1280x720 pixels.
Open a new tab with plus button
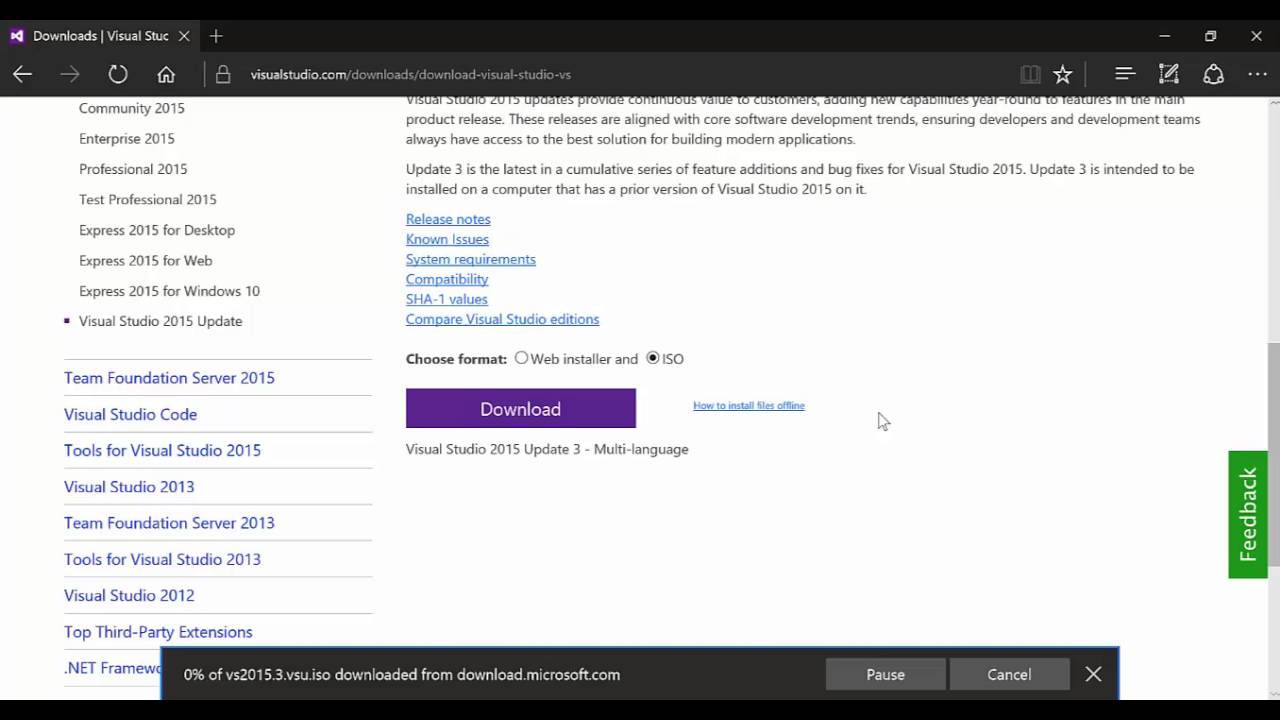tap(216, 36)
